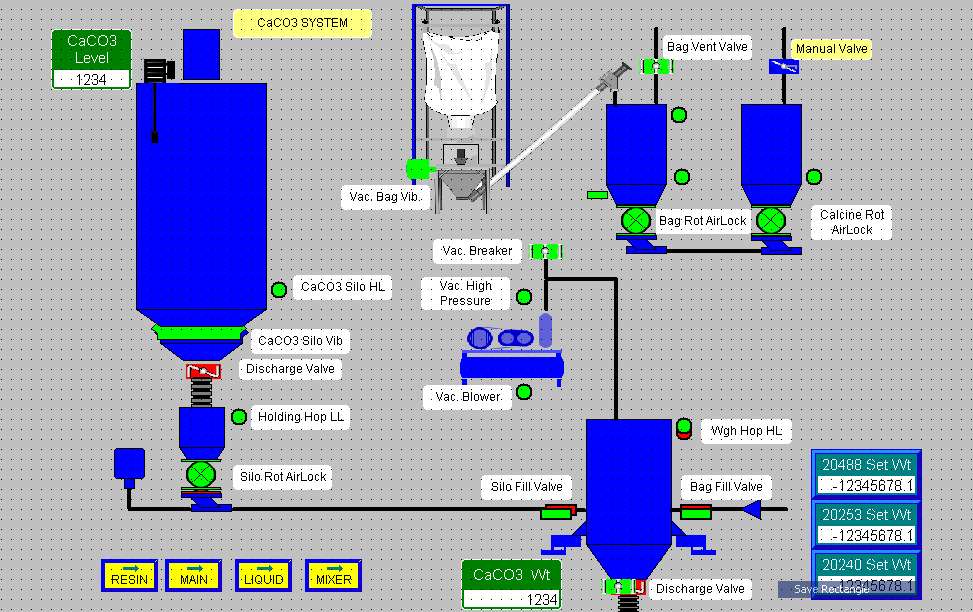Click the Manual Valve icon

[x=783, y=67]
